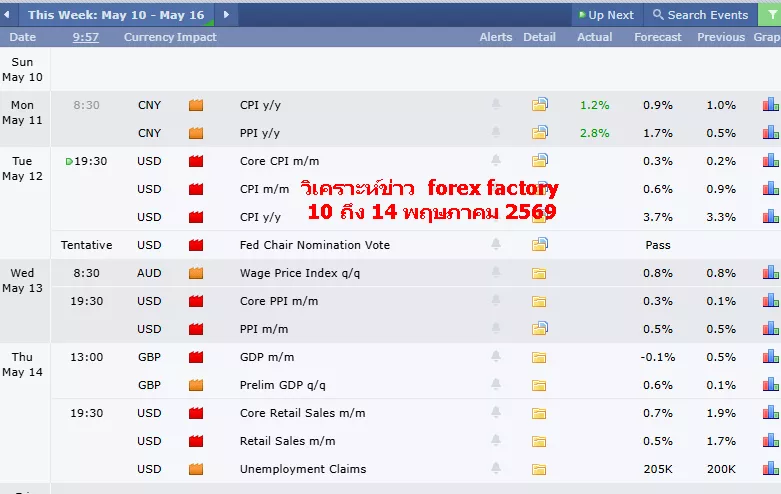
Task: Select the Unemployment Claims event
Action: coord(303,469)
